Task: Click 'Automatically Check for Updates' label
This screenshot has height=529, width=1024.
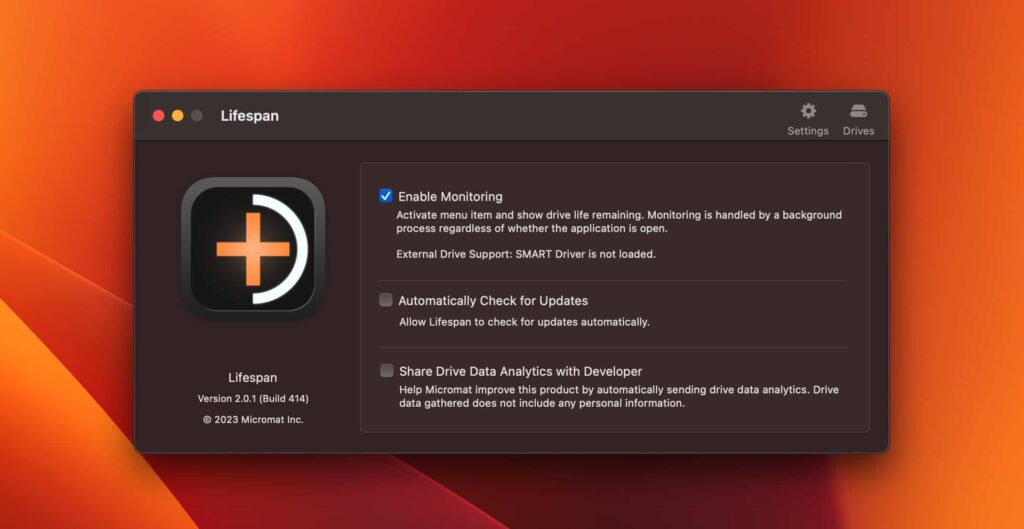Action: [493, 301]
